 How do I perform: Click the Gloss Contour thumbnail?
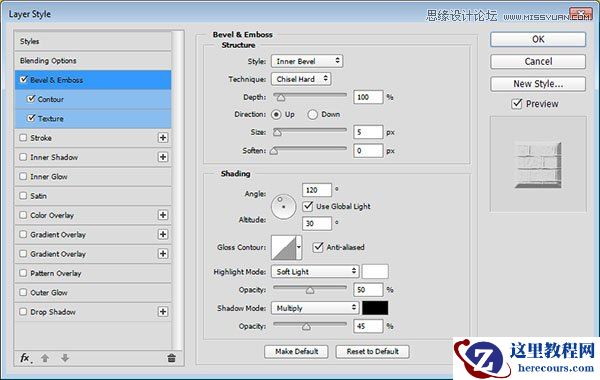[284, 247]
